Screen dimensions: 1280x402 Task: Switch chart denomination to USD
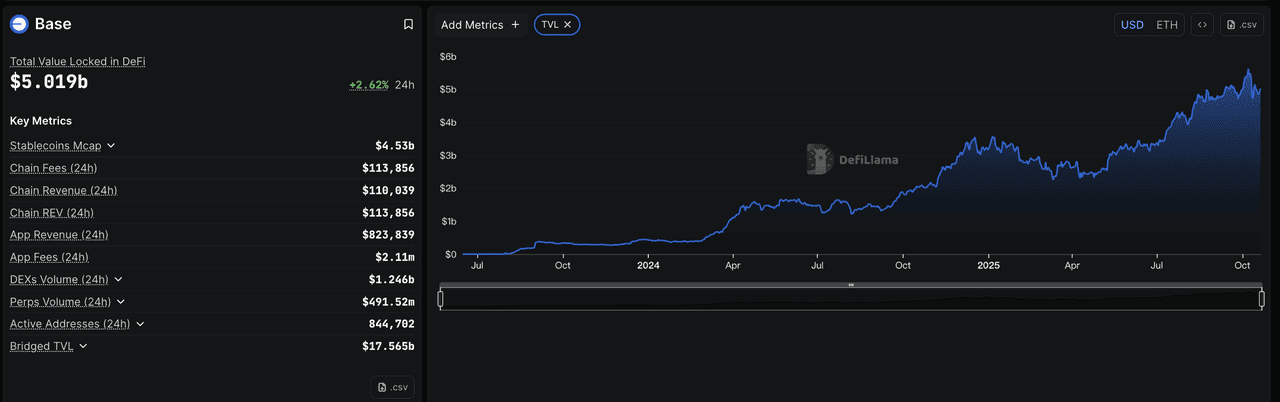pos(1132,25)
